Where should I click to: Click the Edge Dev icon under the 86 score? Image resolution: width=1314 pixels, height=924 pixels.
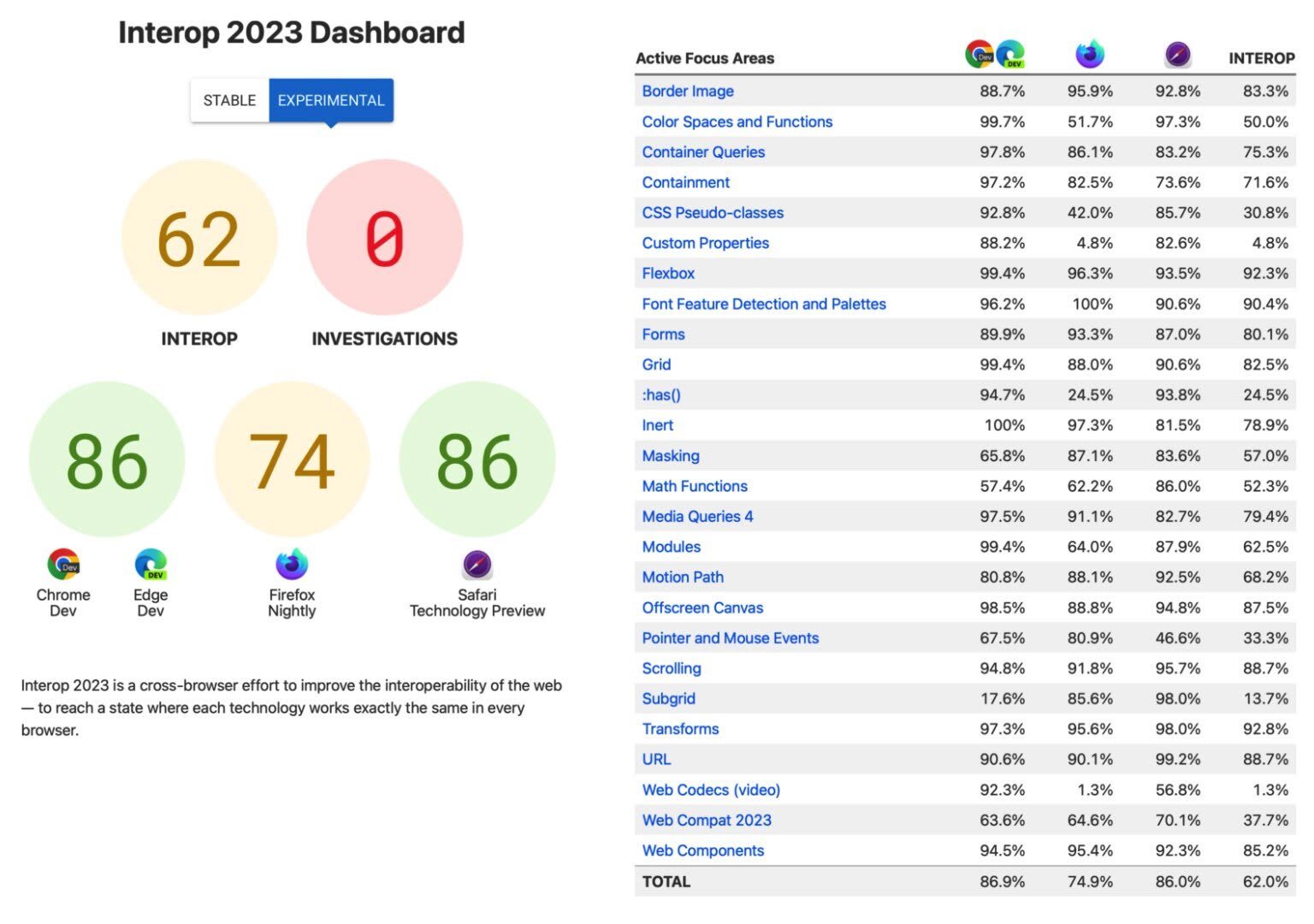click(151, 565)
